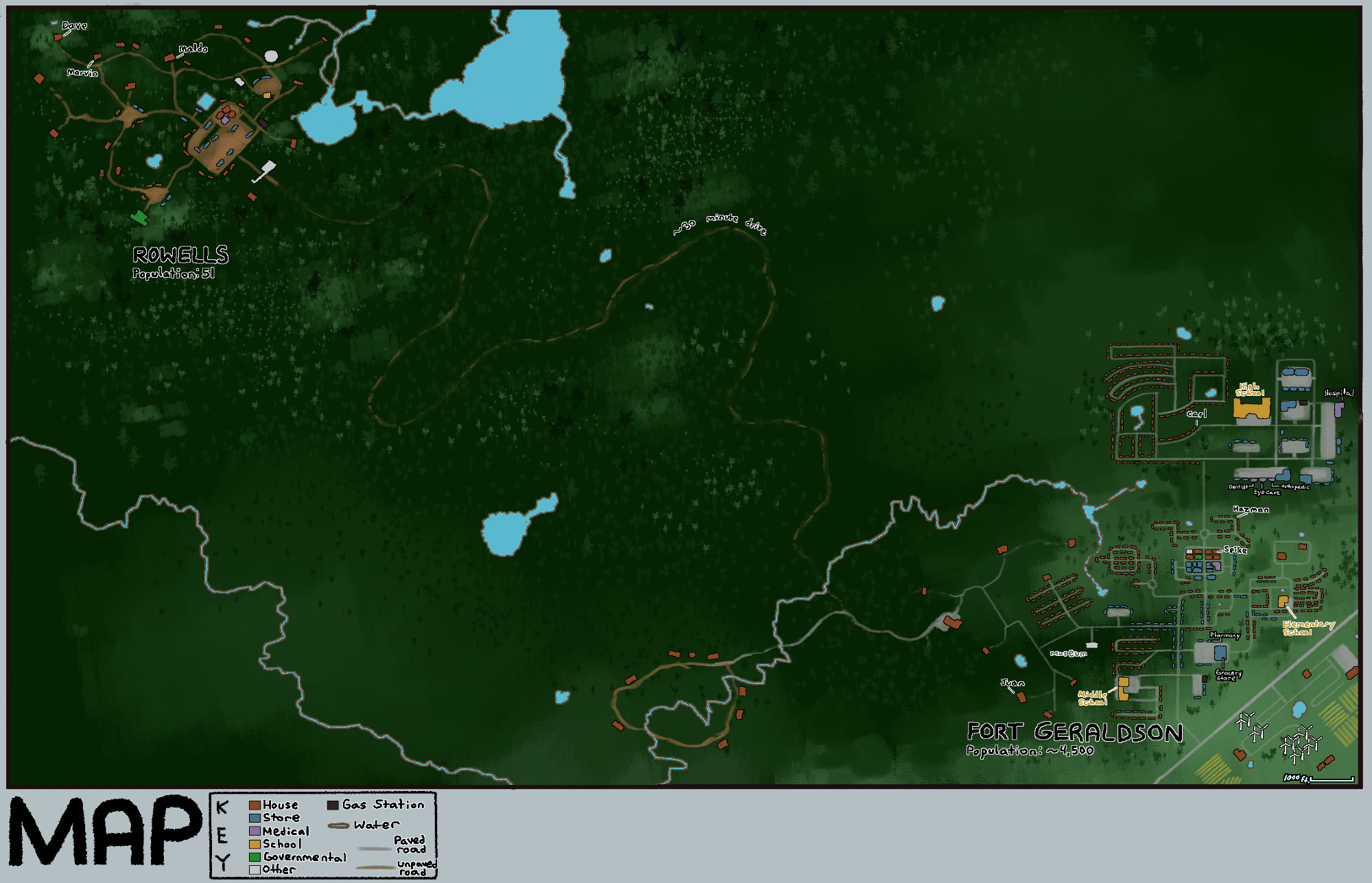Image resolution: width=1372 pixels, height=883 pixels.
Task: Click the yellow High School building
Action: tap(1251, 409)
